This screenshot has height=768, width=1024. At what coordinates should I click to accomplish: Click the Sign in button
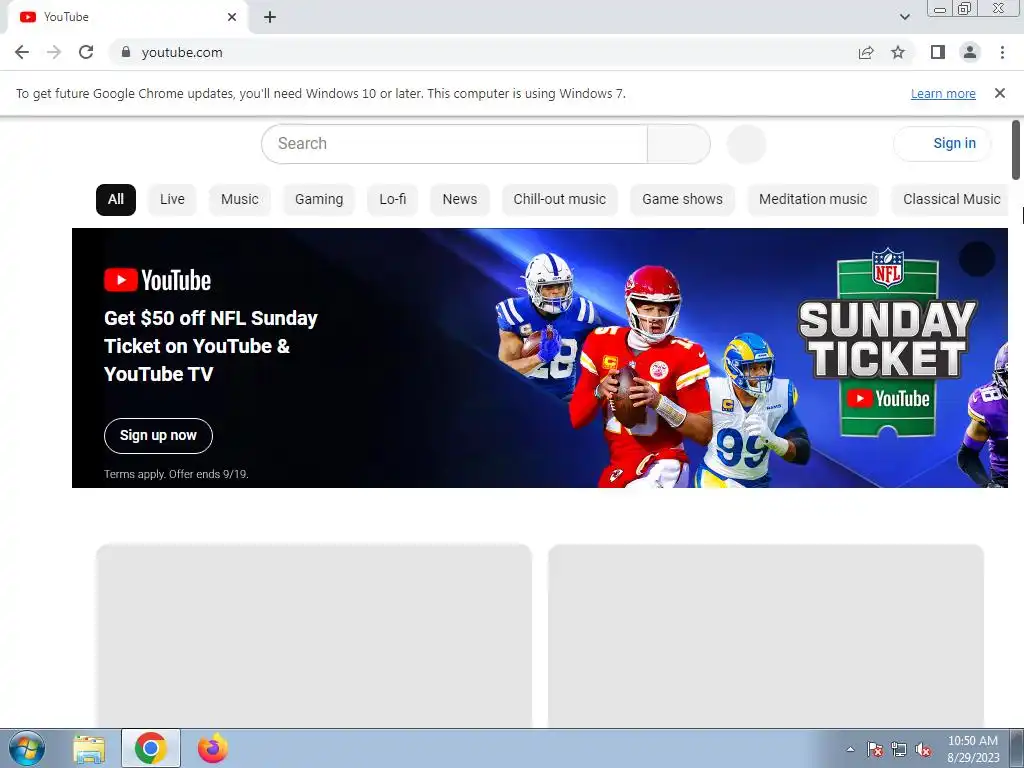[942, 144]
